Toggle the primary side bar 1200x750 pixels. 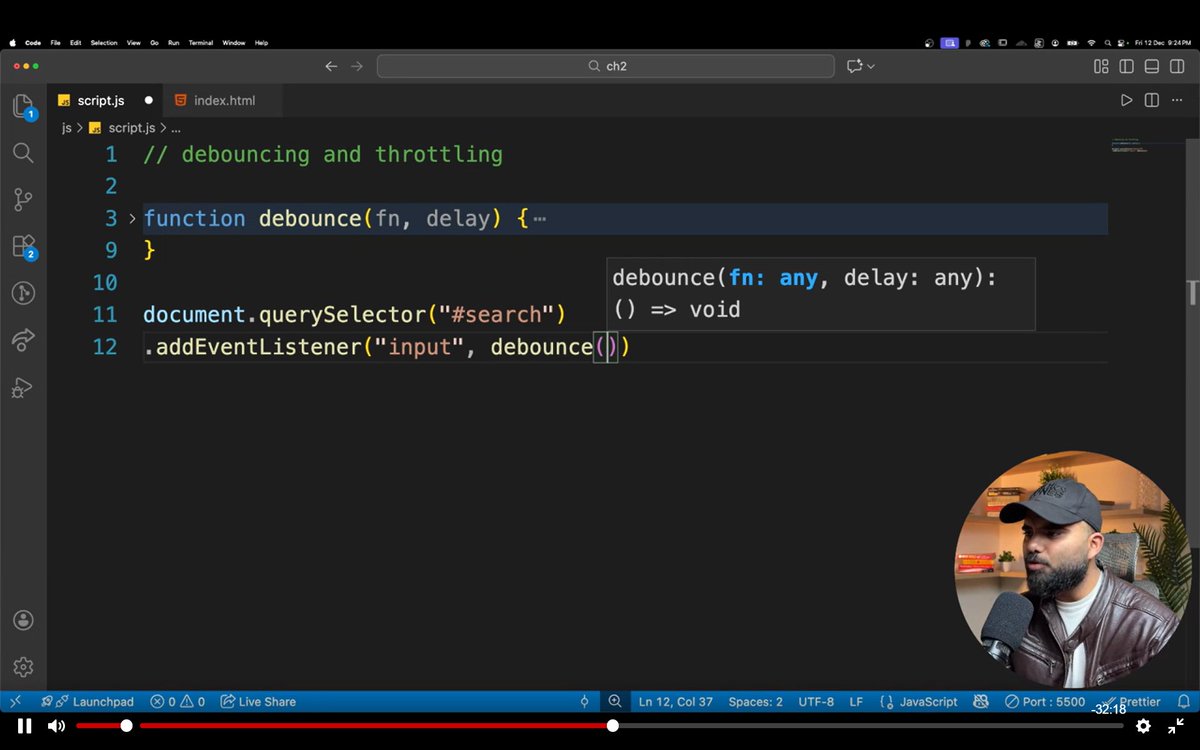1126,66
